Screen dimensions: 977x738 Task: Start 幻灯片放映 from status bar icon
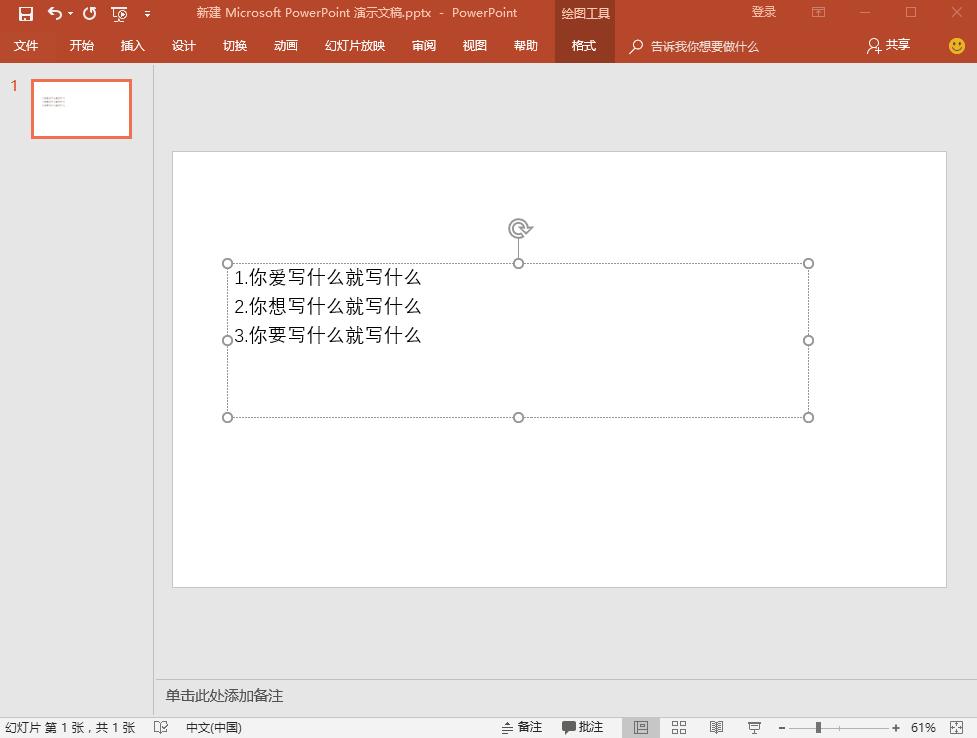tap(753, 727)
